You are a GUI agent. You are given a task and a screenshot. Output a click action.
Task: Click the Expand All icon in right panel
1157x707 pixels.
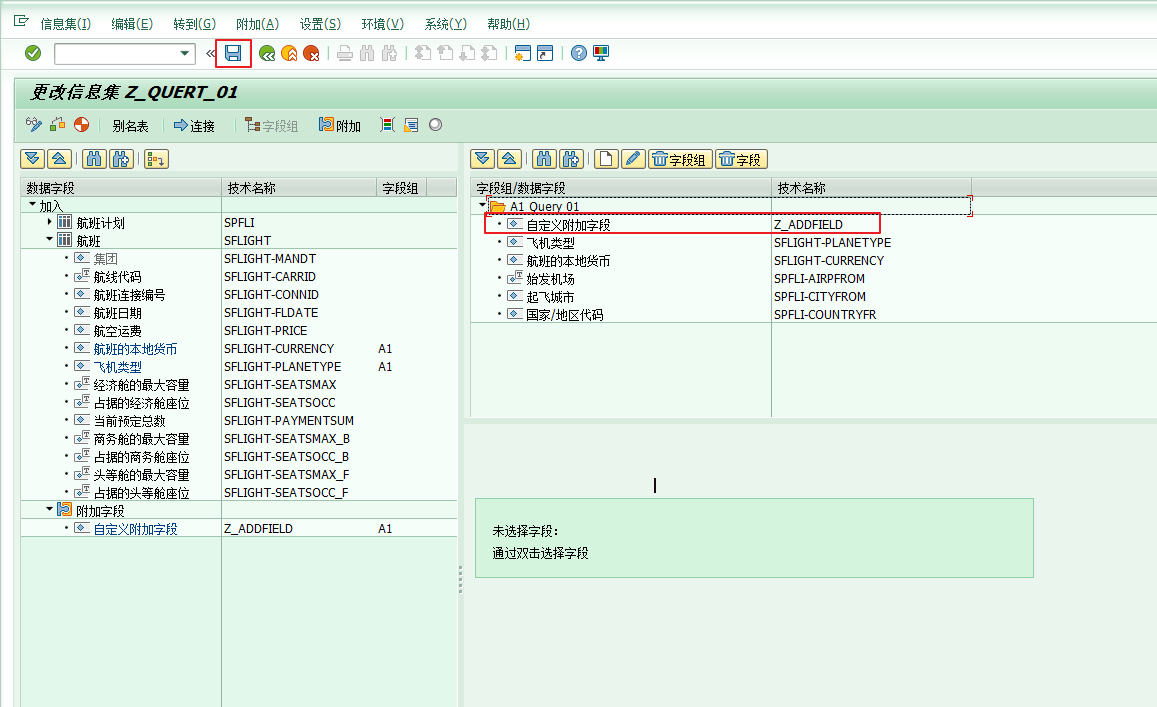coord(483,158)
